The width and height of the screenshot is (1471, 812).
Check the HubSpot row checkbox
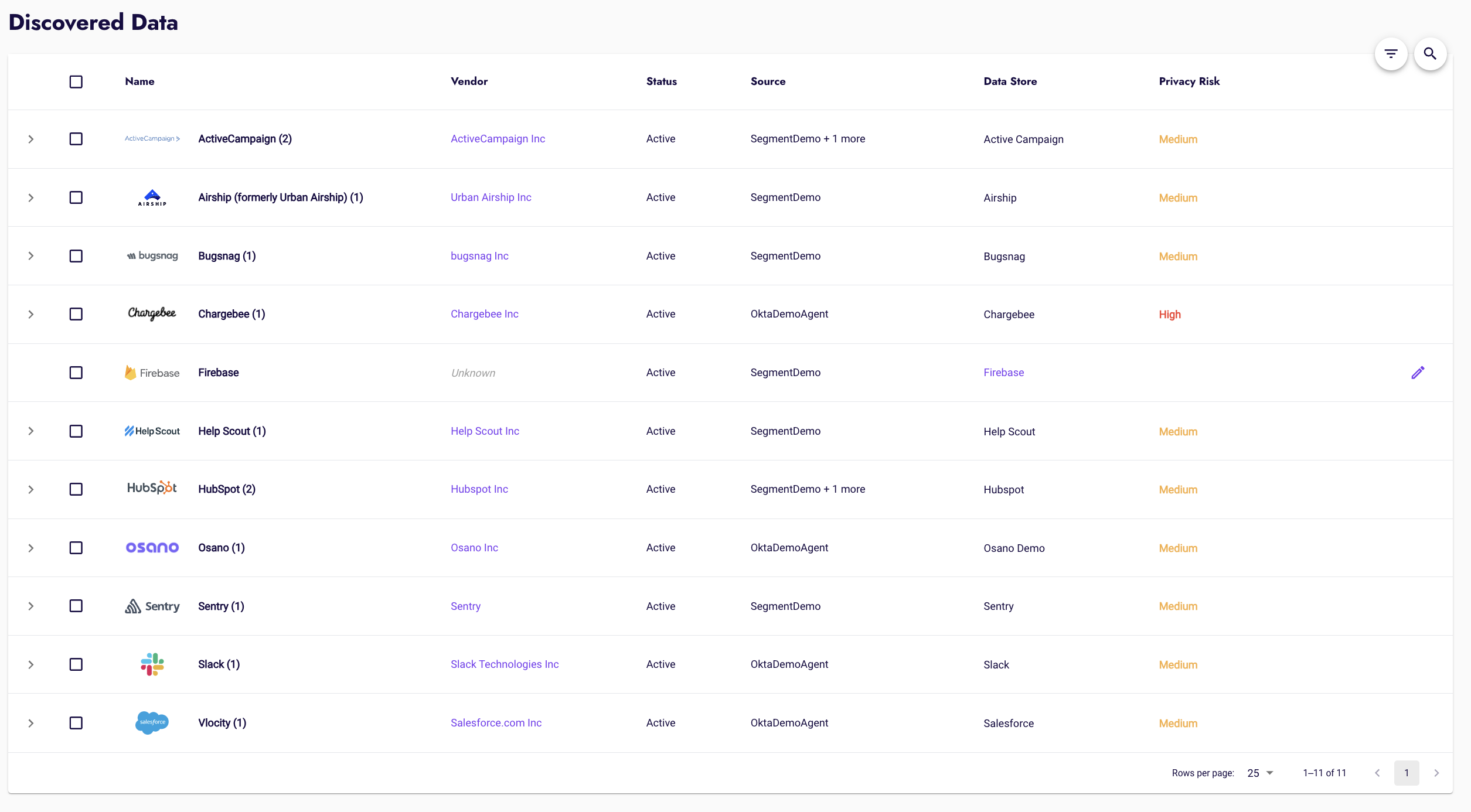pos(76,489)
